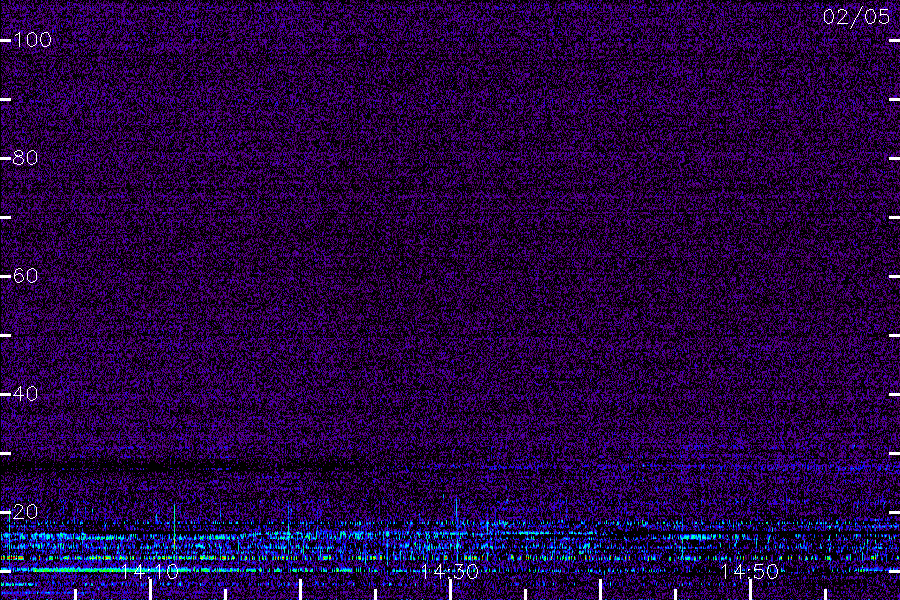Click the 14:30 time axis label

click(x=450, y=571)
